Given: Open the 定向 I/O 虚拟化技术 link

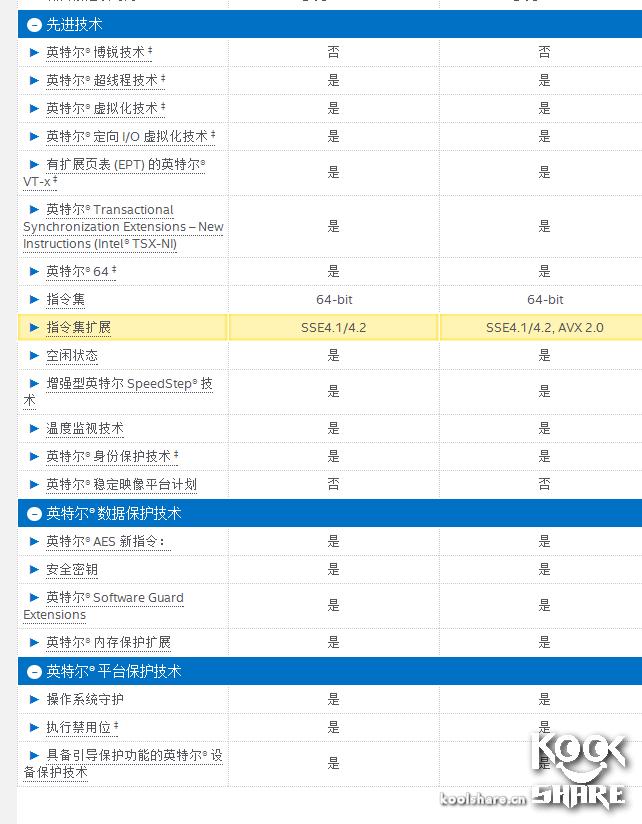Looking at the screenshot, I should tap(131, 137).
